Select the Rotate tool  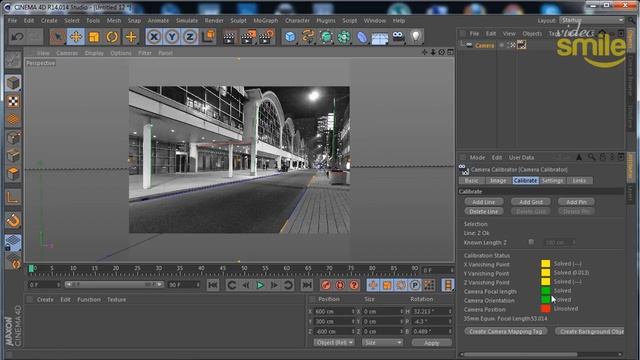pyautogui.click(x=112, y=37)
